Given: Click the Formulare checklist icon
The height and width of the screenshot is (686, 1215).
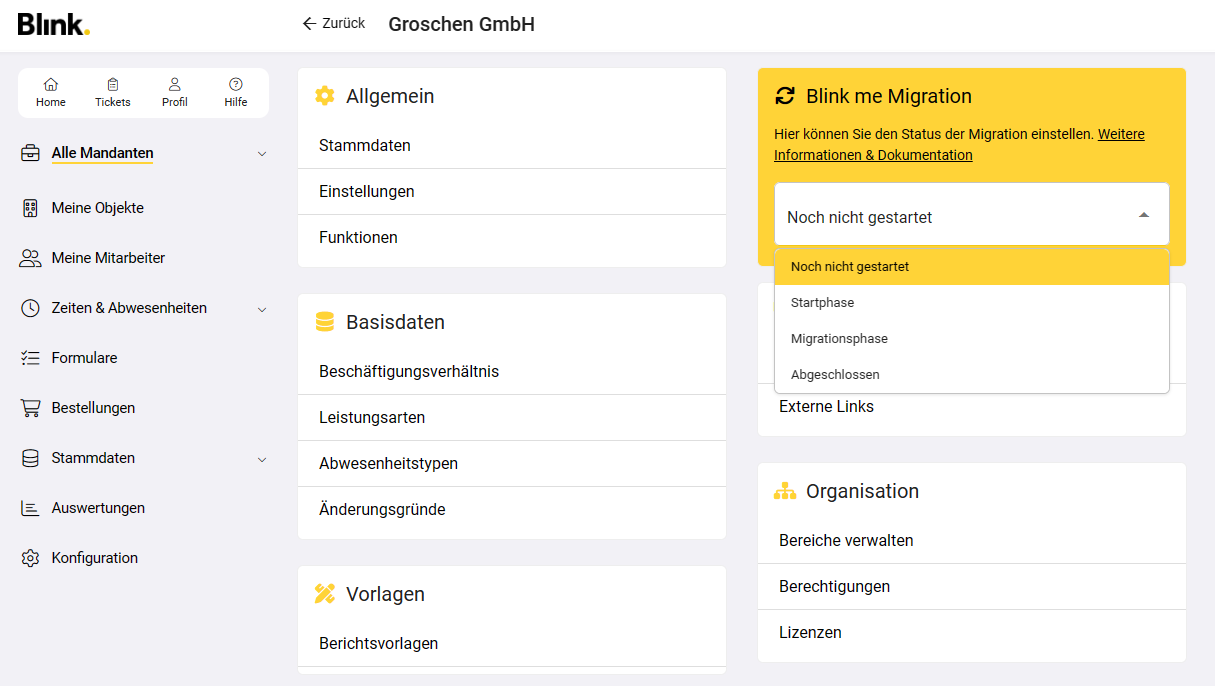Looking at the screenshot, I should (x=30, y=358).
